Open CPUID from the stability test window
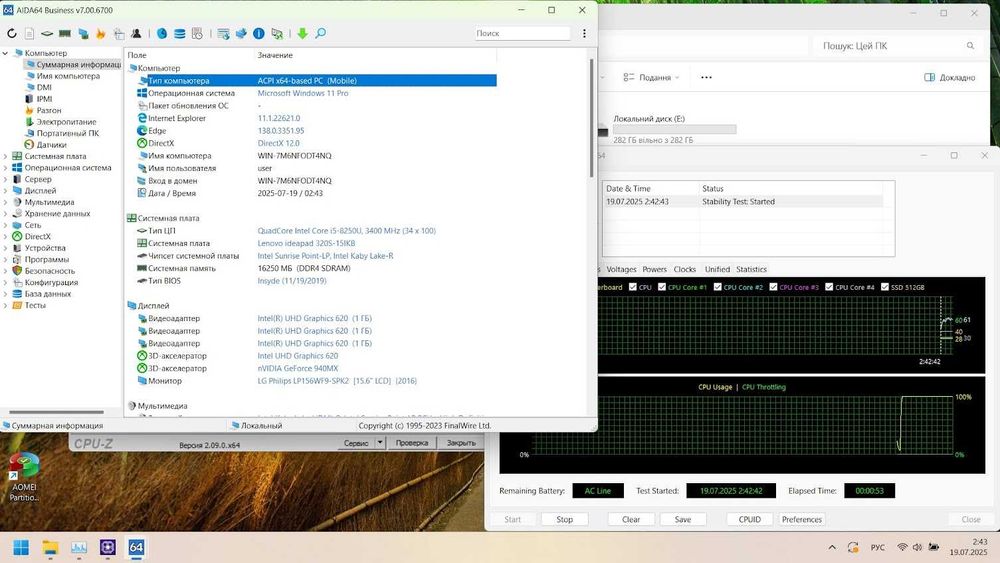The height and width of the screenshot is (563, 1000). (749, 519)
